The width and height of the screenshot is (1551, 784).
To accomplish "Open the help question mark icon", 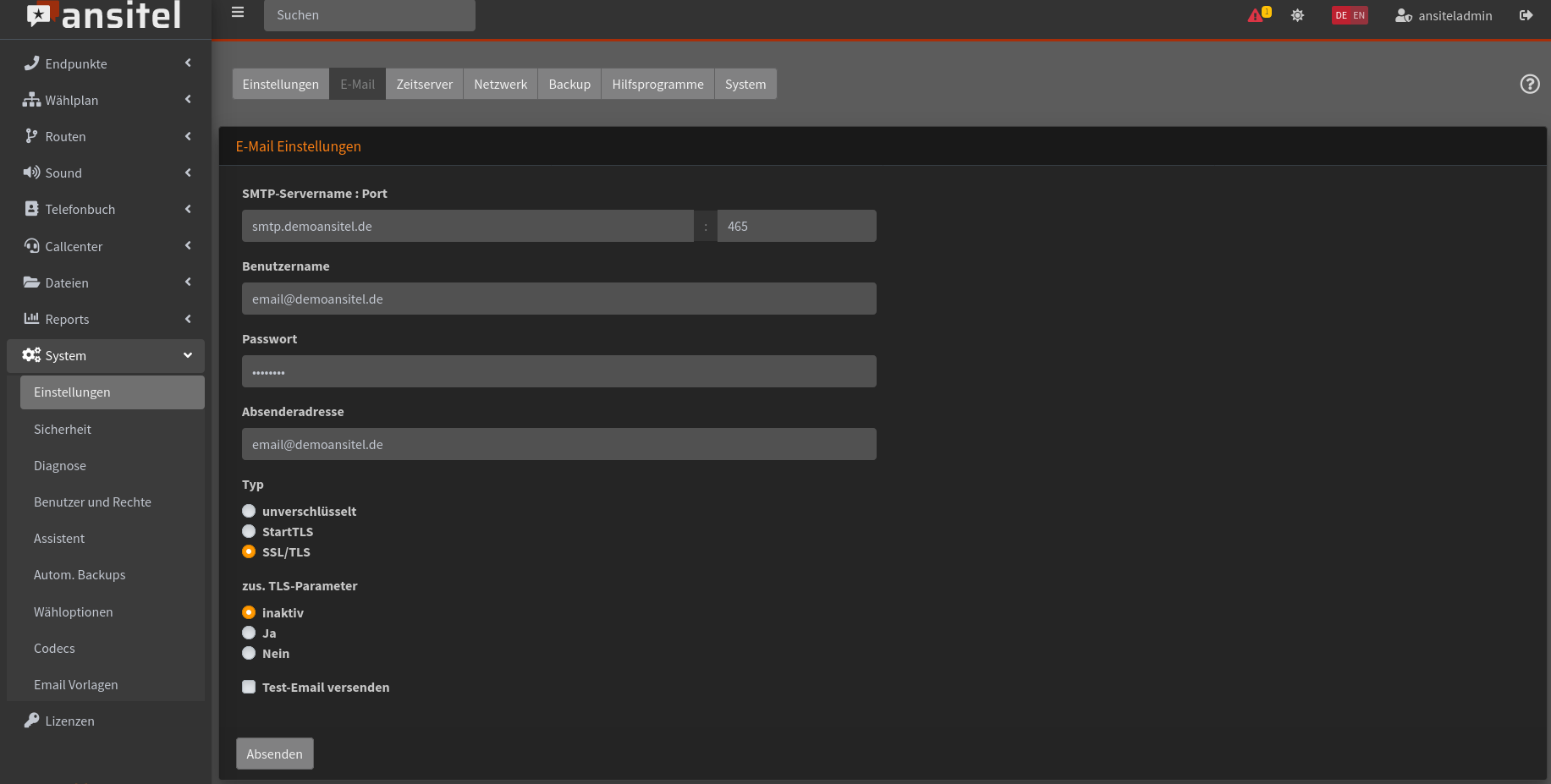I will [x=1529, y=84].
